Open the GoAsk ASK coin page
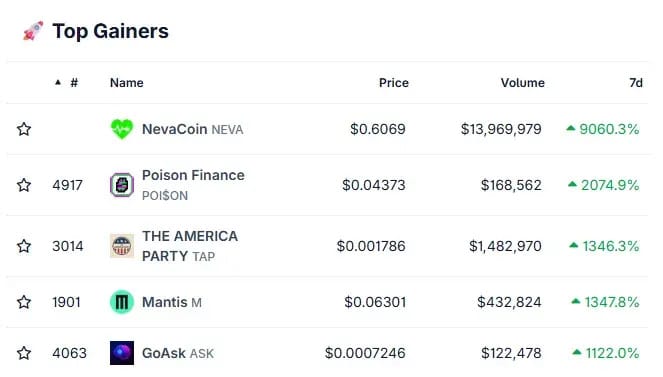This screenshot has height=377, width=663. (178, 353)
